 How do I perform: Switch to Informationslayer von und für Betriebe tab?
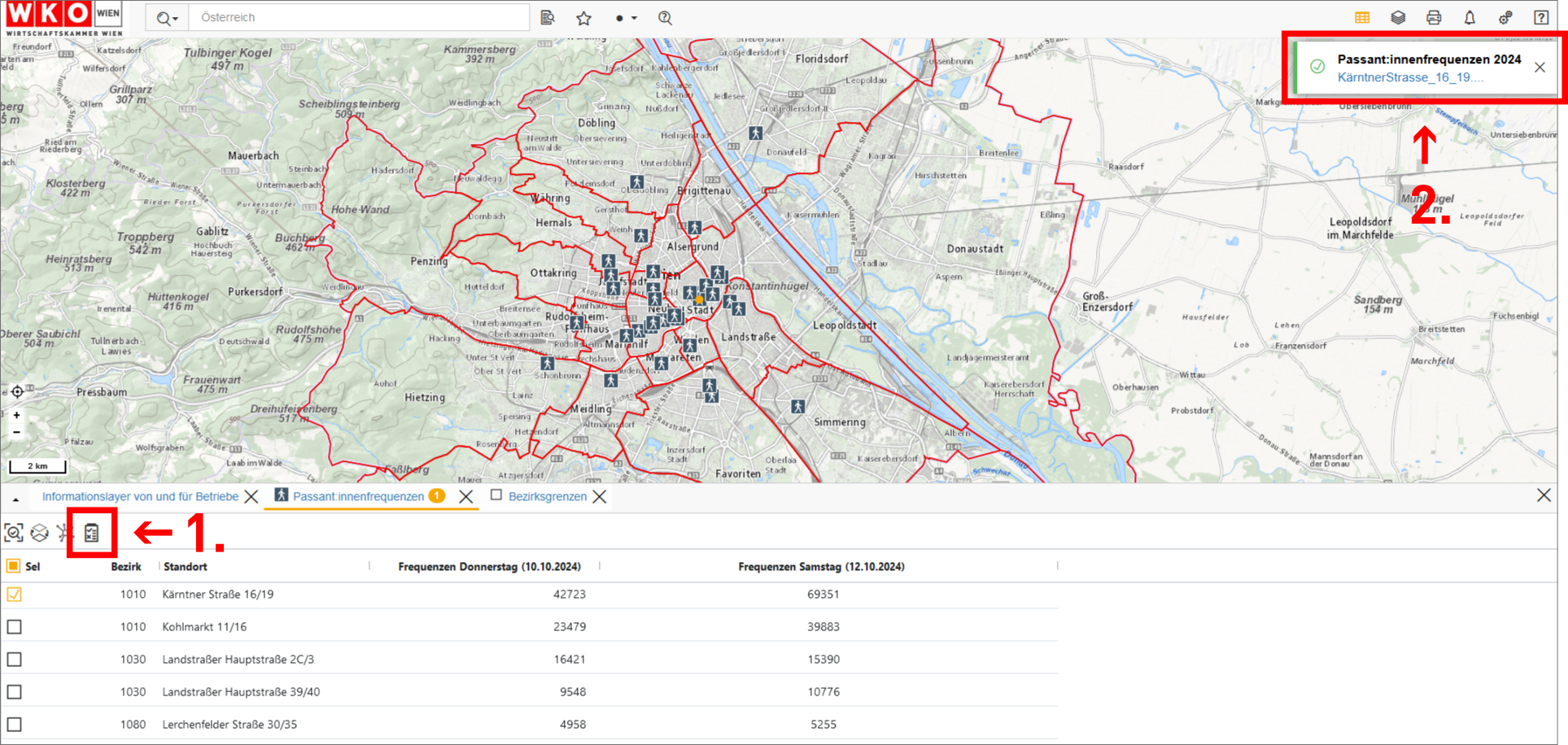140,496
